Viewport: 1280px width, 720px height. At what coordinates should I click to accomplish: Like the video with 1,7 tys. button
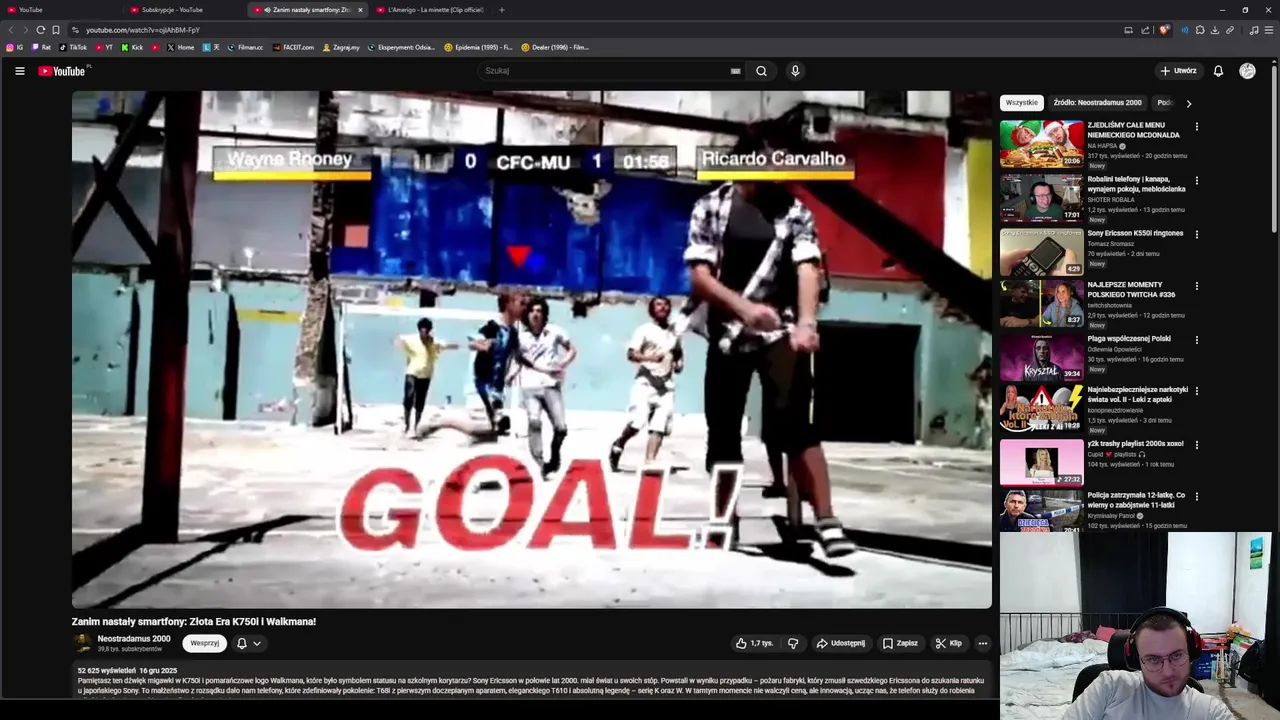[x=755, y=644]
